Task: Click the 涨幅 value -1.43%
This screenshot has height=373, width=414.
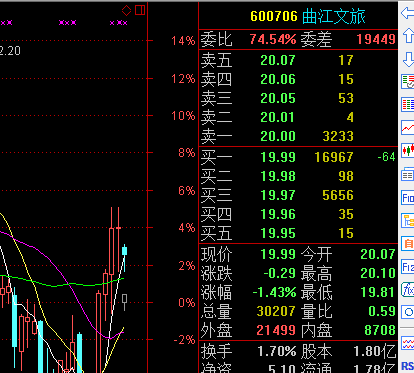Action: tap(274, 292)
